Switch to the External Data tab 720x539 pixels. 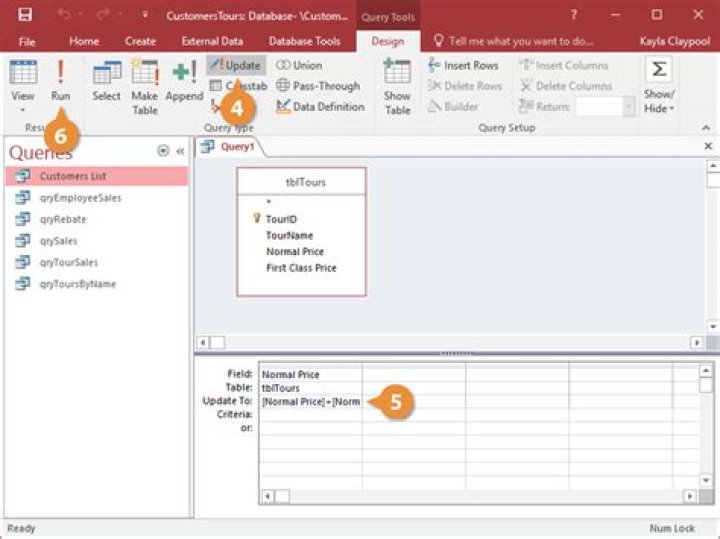[212, 41]
